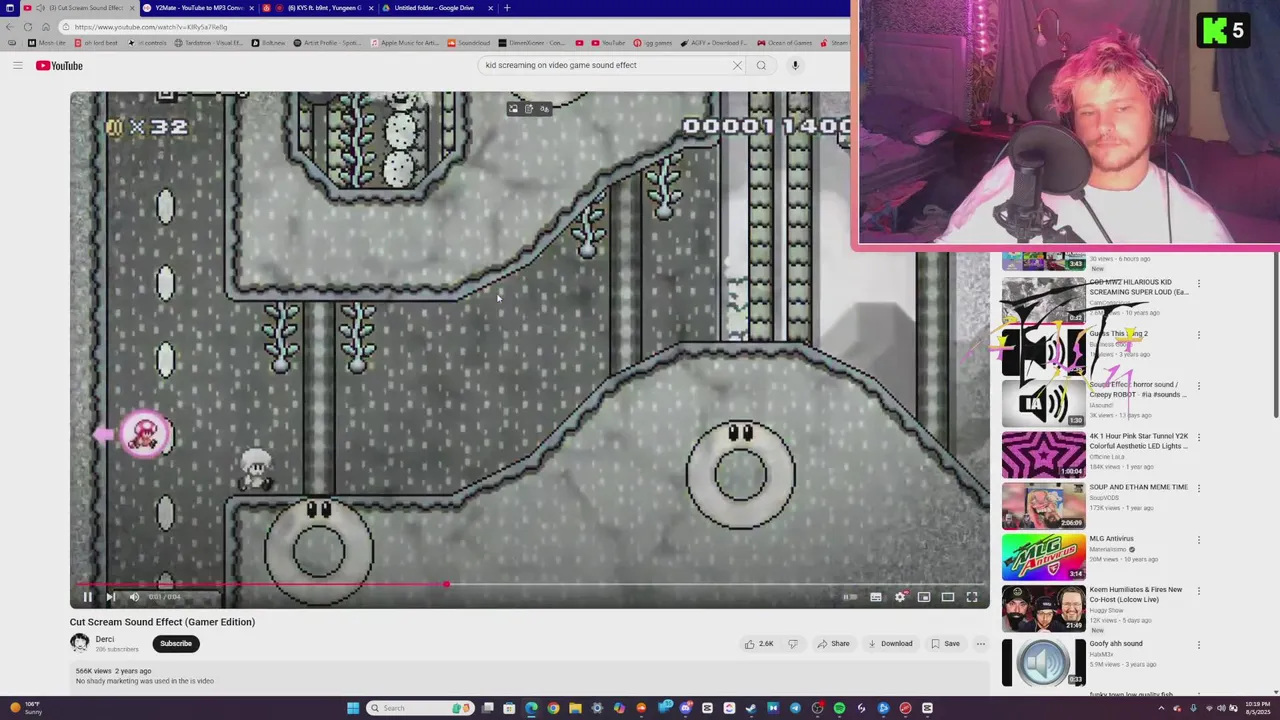Mute the video player volume

coord(134,597)
